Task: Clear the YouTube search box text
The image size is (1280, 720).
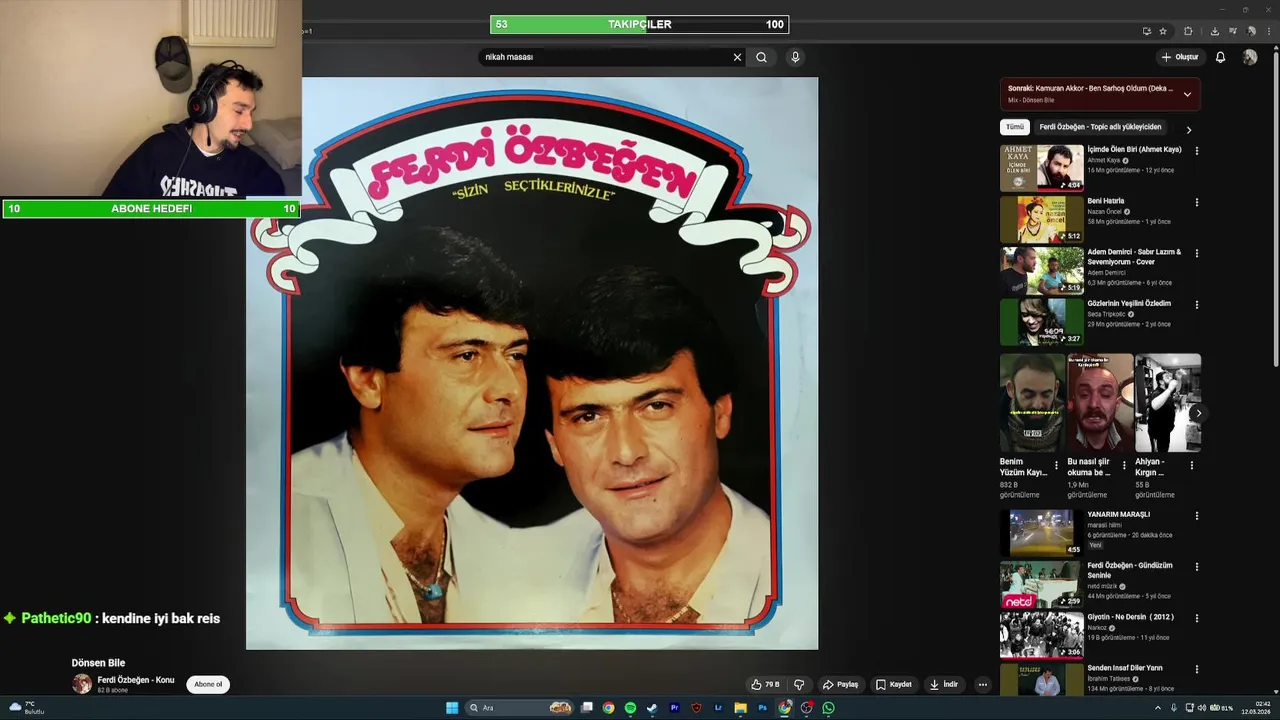Action: 738,57
